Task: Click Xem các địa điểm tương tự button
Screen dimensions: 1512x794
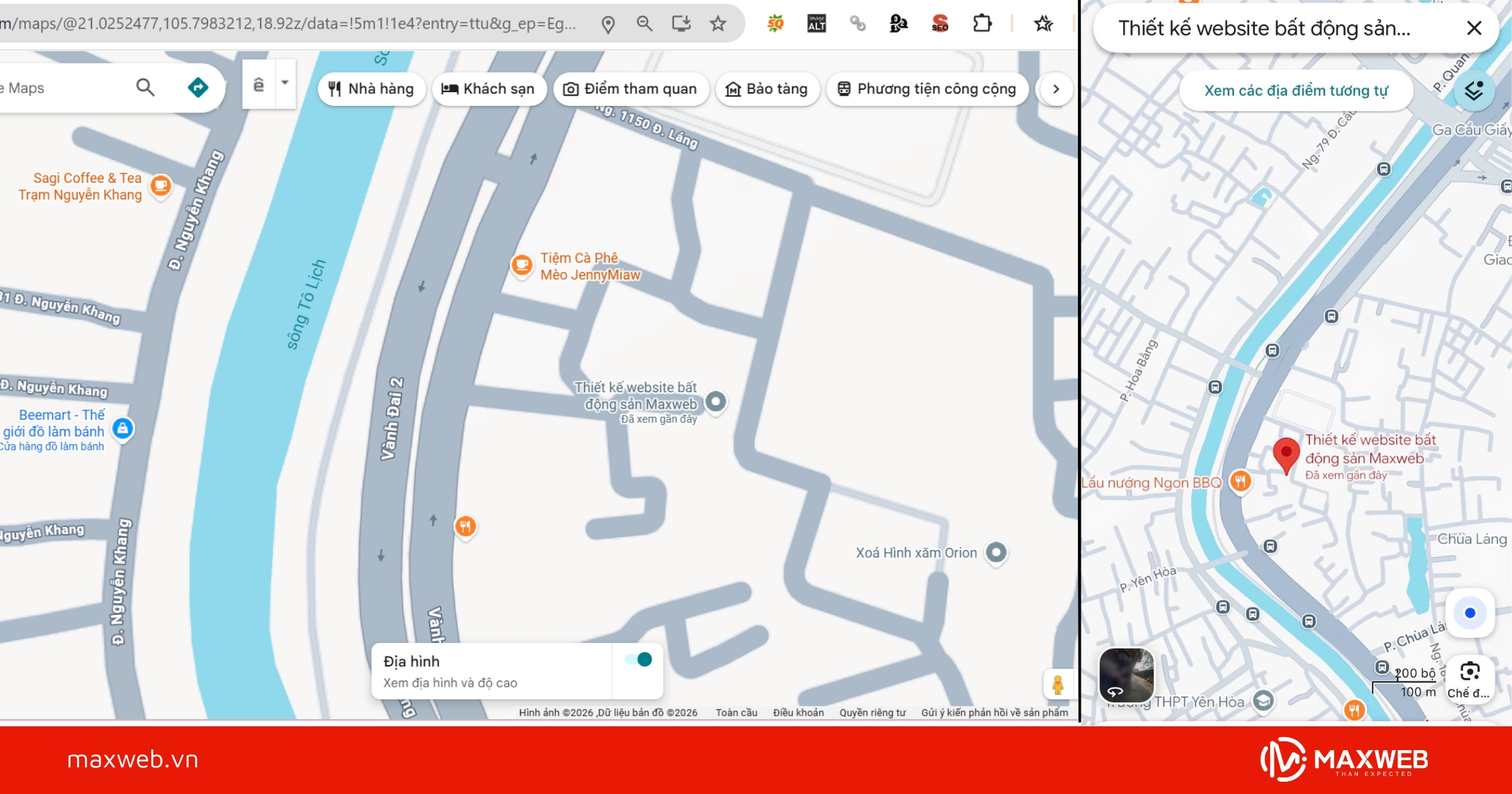Action: tap(1295, 91)
